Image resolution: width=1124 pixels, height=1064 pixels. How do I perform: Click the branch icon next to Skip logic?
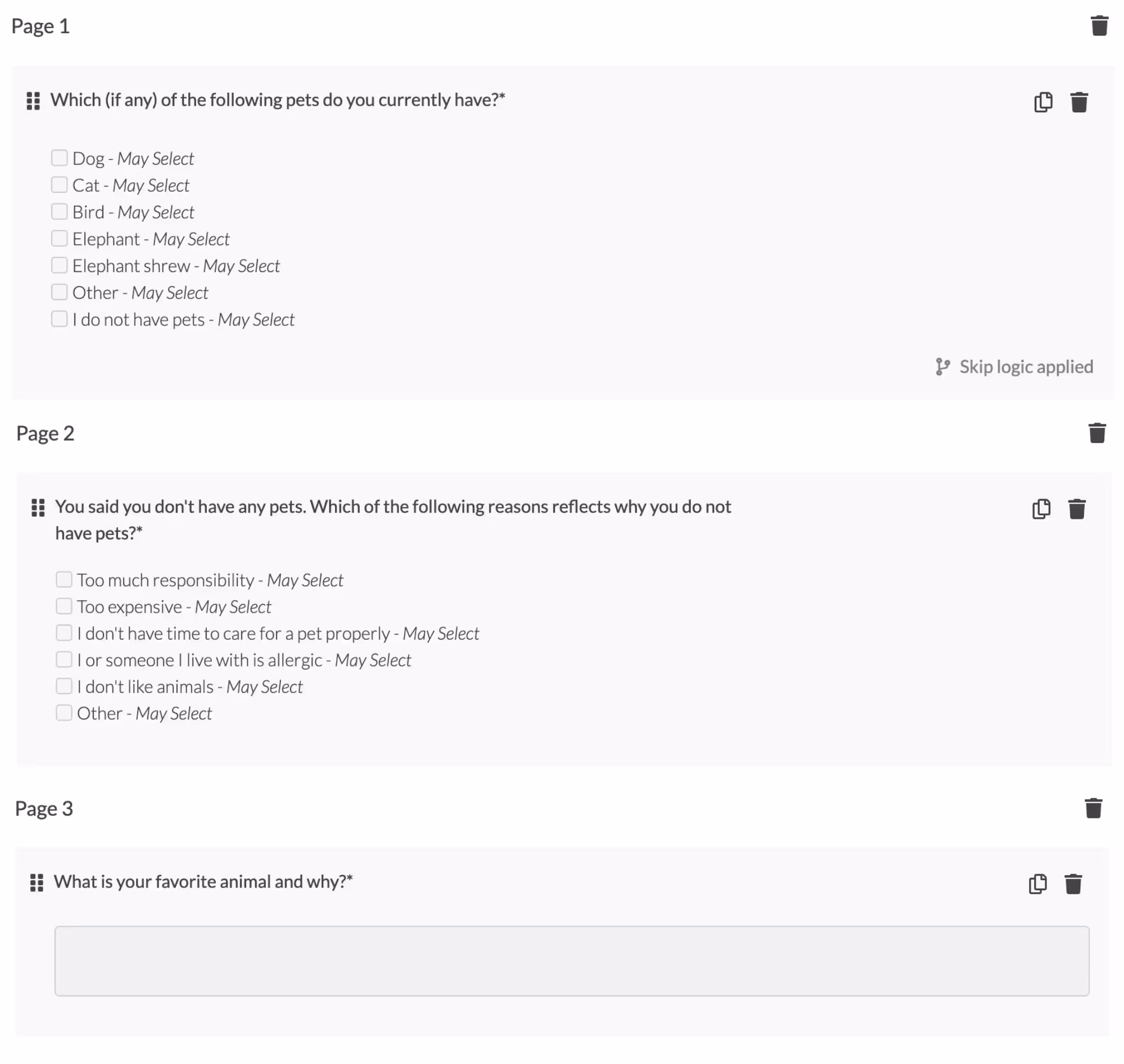944,366
